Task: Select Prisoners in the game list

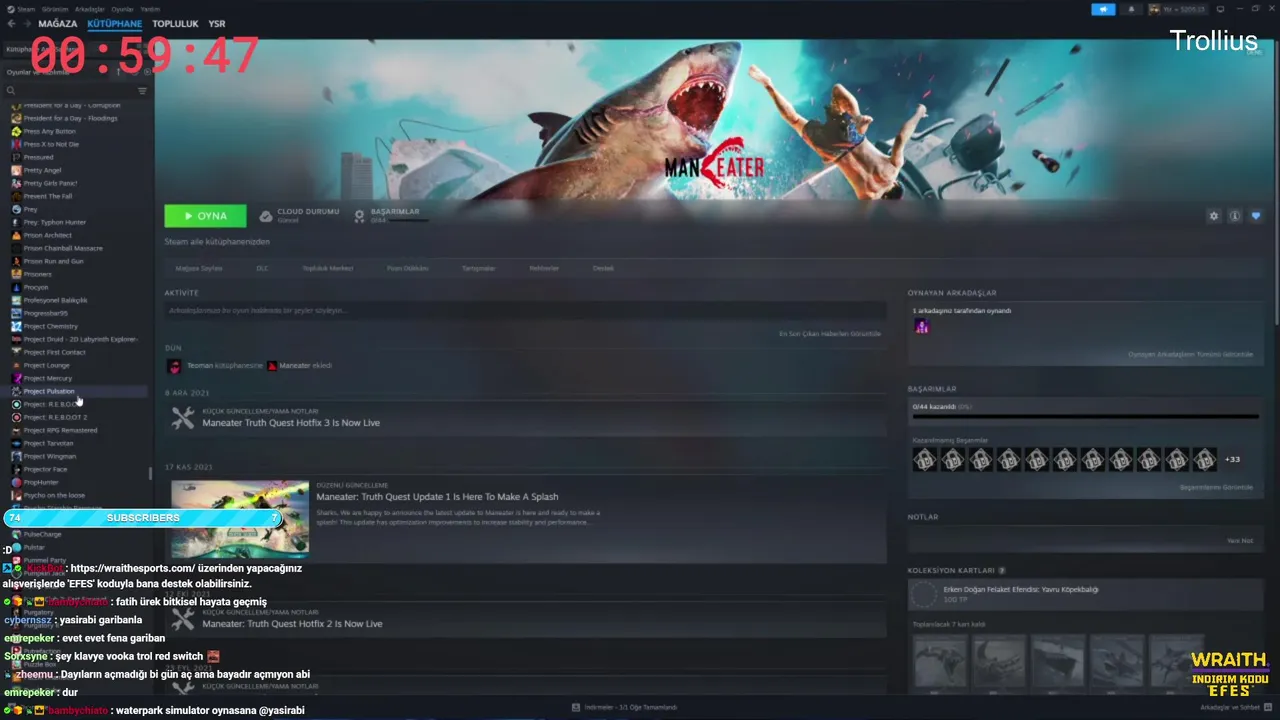Action: [x=37, y=274]
